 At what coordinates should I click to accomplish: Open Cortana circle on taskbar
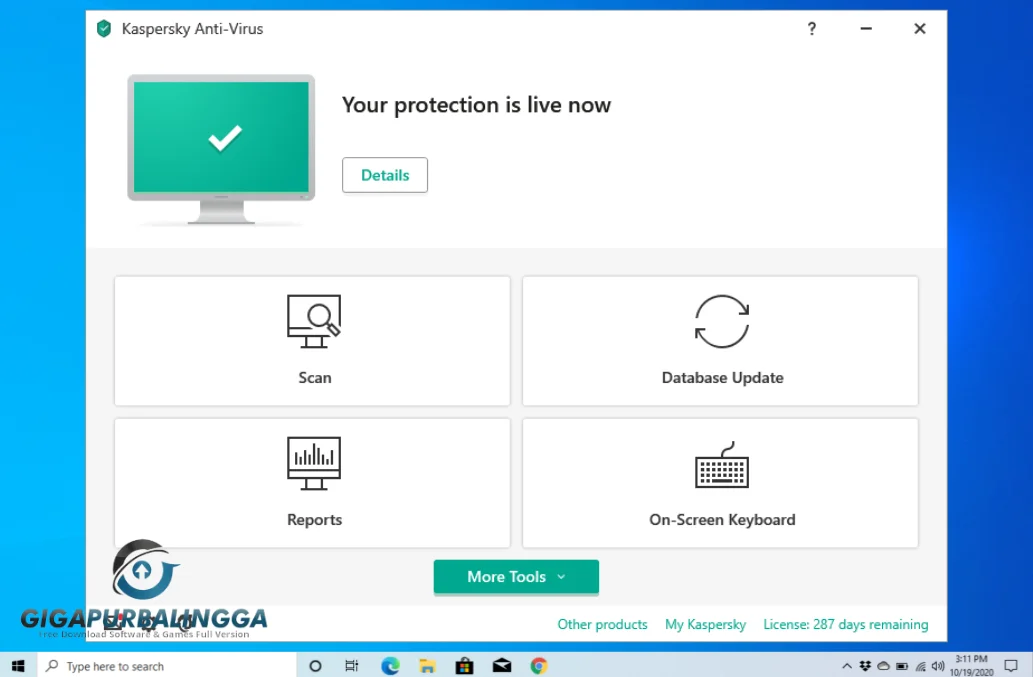coord(315,666)
